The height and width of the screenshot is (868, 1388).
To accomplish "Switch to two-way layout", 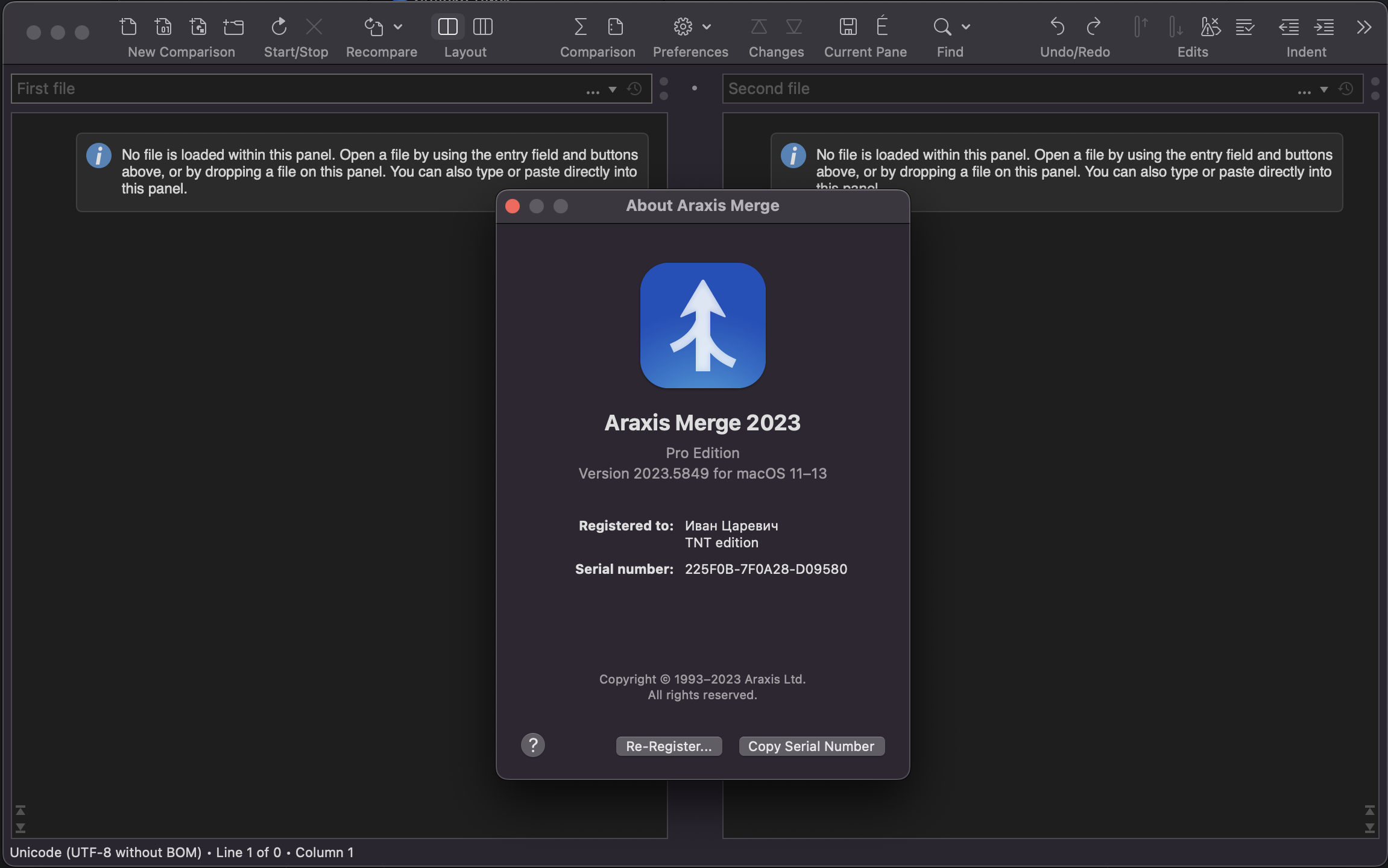I will coord(448,27).
